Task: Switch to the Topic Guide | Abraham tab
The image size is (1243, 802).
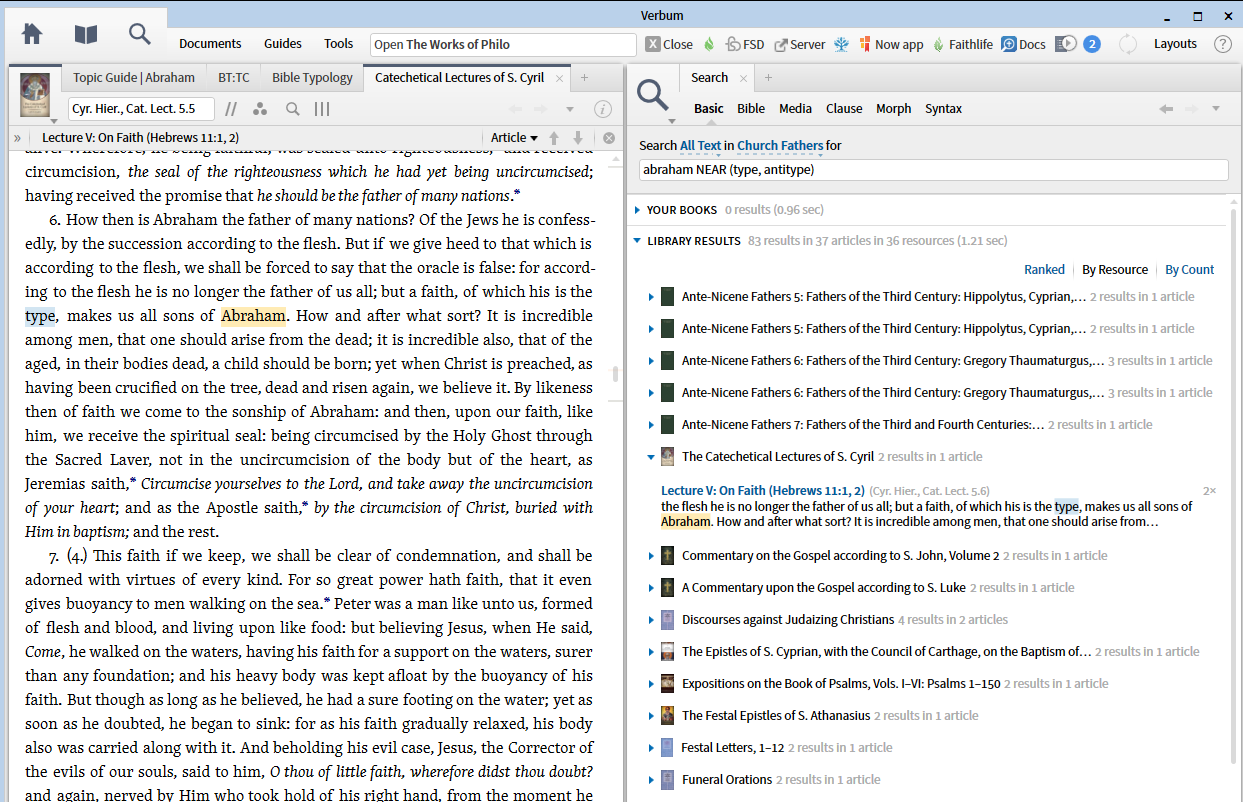Action: pos(134,78)
